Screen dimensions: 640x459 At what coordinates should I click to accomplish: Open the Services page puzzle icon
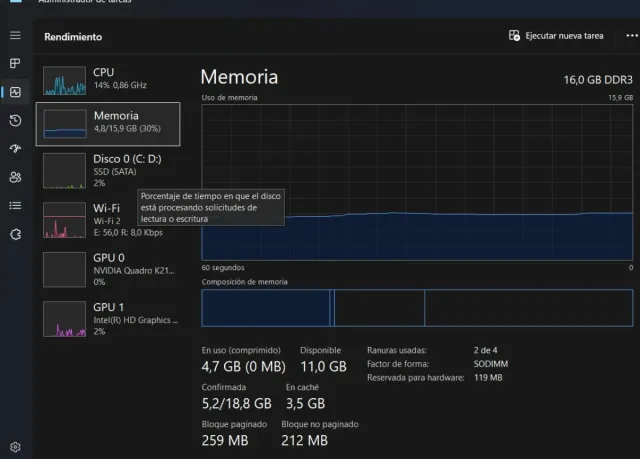(15, 234)
